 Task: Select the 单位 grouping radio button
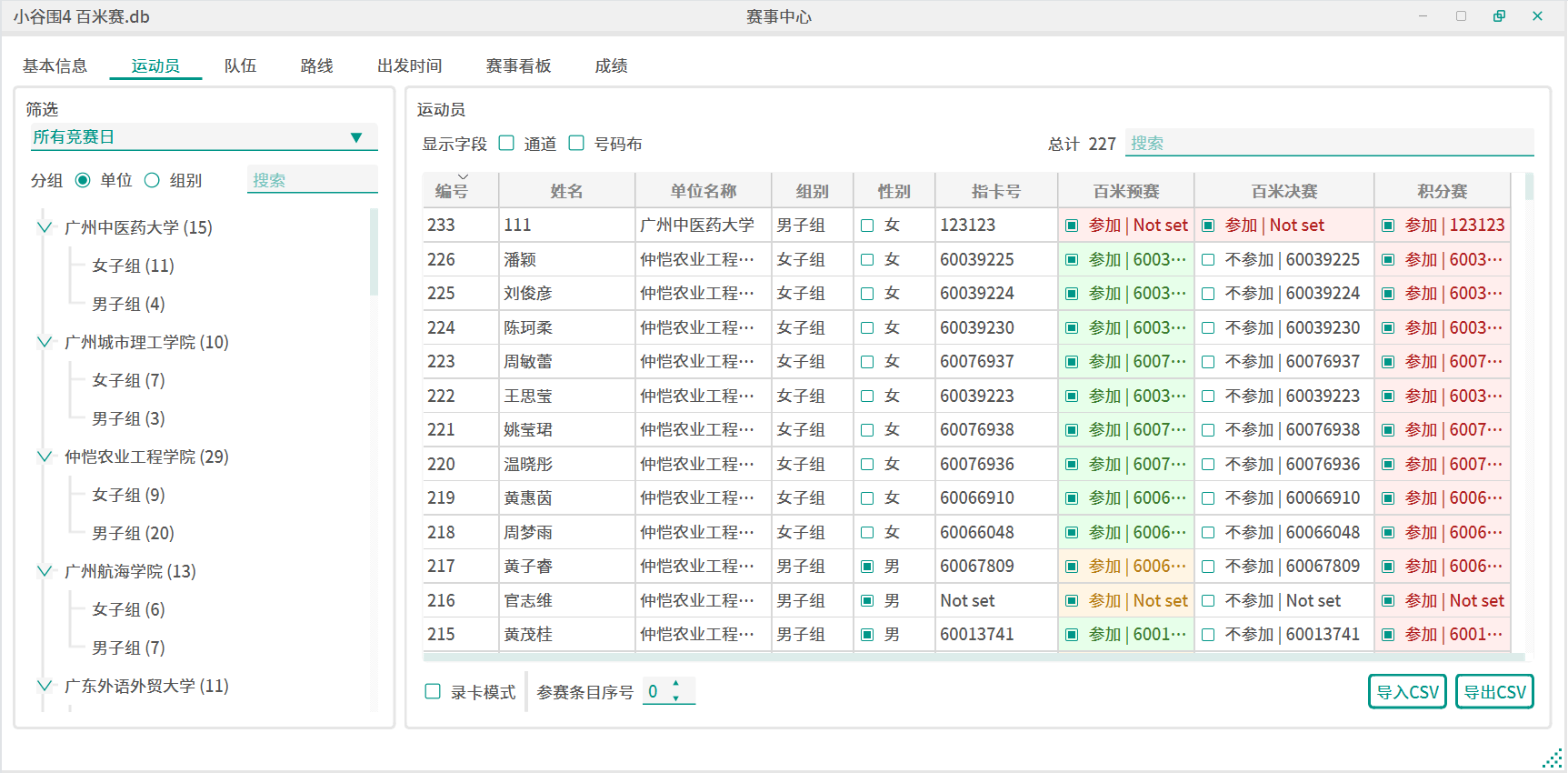tap(84, 180)
